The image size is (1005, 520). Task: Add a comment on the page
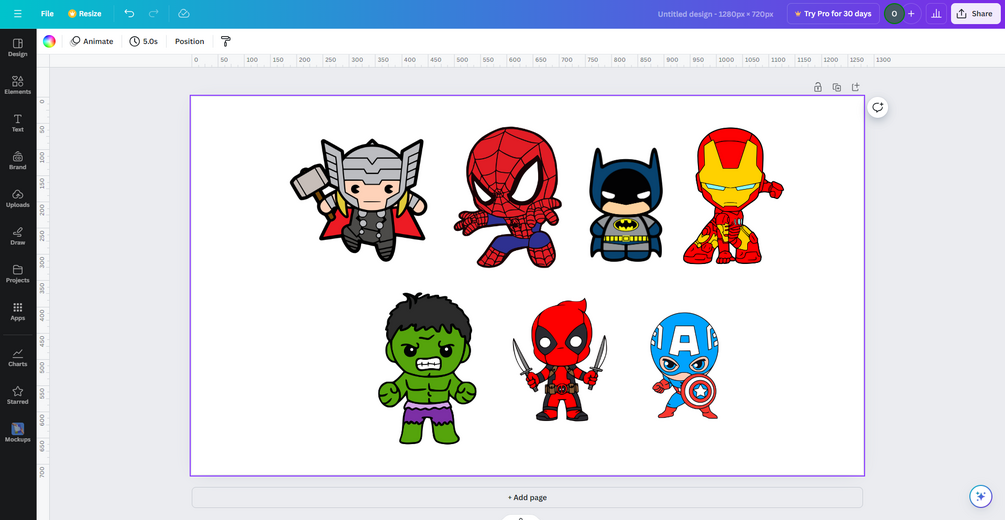pyautogui.click(x=878, y=107)
